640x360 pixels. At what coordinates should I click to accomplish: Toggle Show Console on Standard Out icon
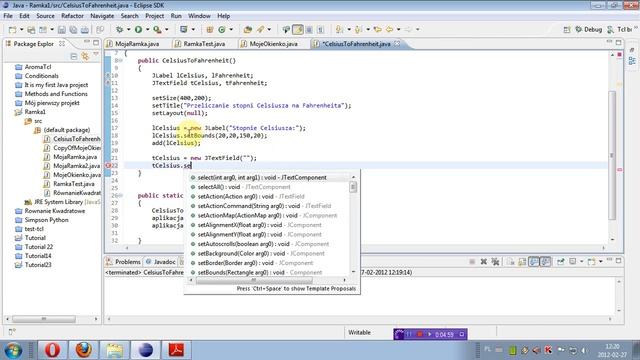point(534,262)
